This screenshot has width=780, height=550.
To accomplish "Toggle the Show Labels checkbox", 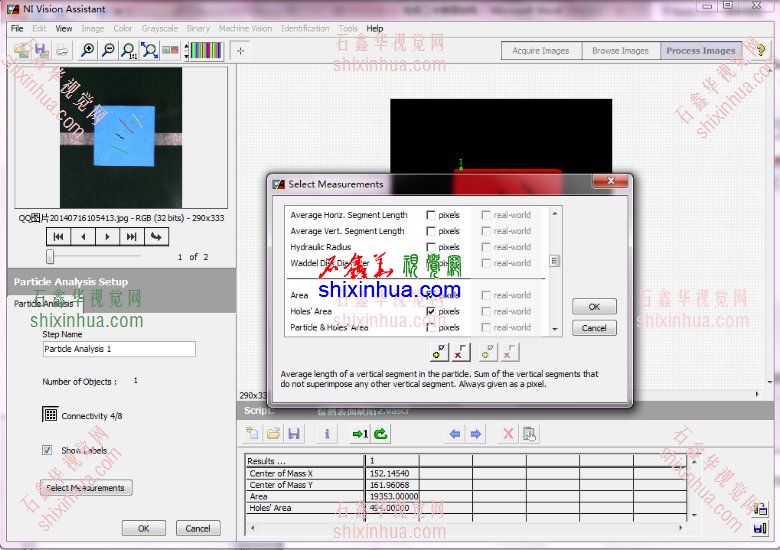I will tap(47, 450).
